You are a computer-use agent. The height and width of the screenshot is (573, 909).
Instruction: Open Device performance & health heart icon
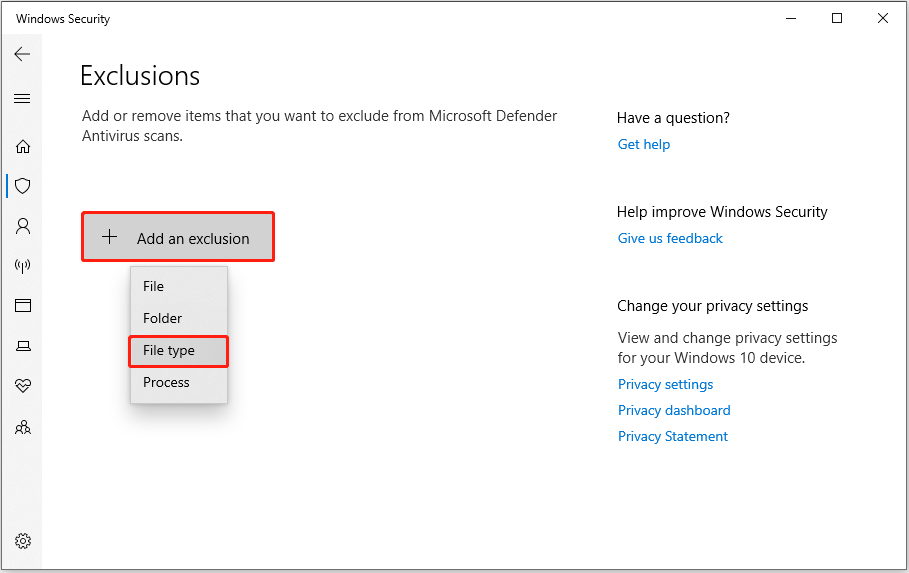[x=22, y=386]
